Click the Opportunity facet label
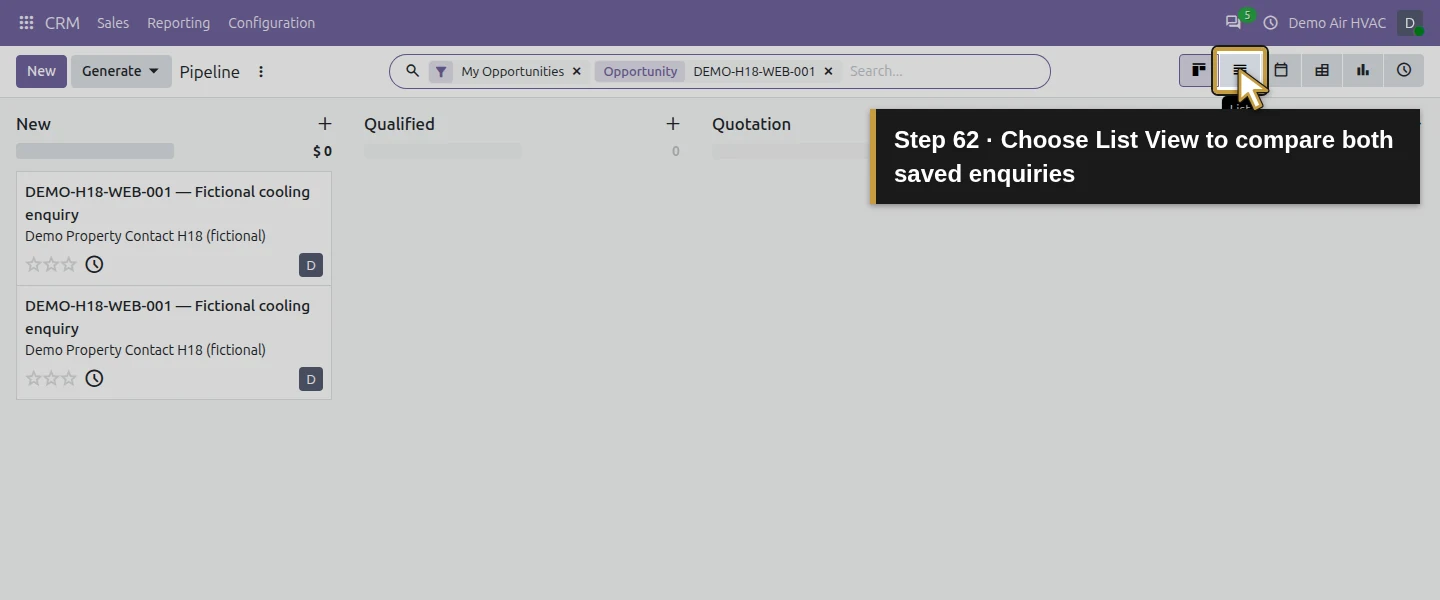Viewport: 1440px width, 600px height. [x=640, y=71]
